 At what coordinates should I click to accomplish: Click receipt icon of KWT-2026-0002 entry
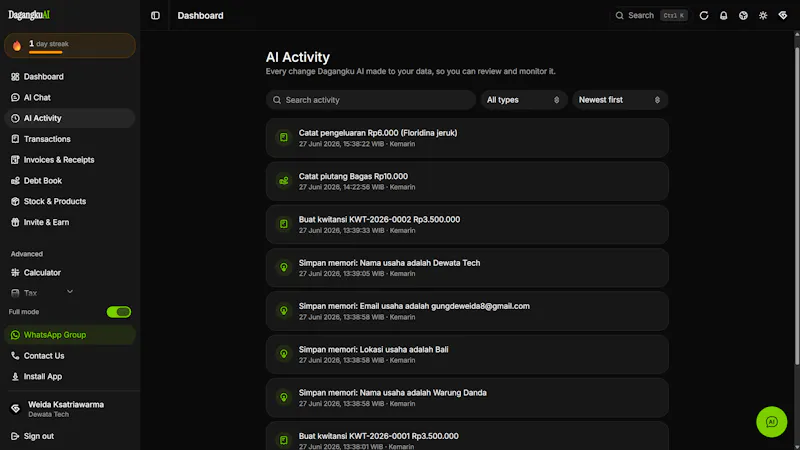pyautogui.click(x=284, y=224)
